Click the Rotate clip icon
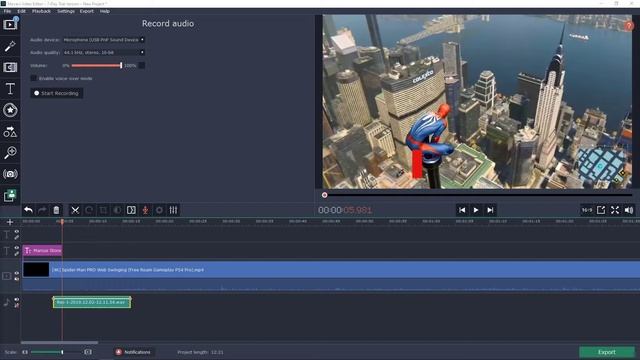 (89, 210)
